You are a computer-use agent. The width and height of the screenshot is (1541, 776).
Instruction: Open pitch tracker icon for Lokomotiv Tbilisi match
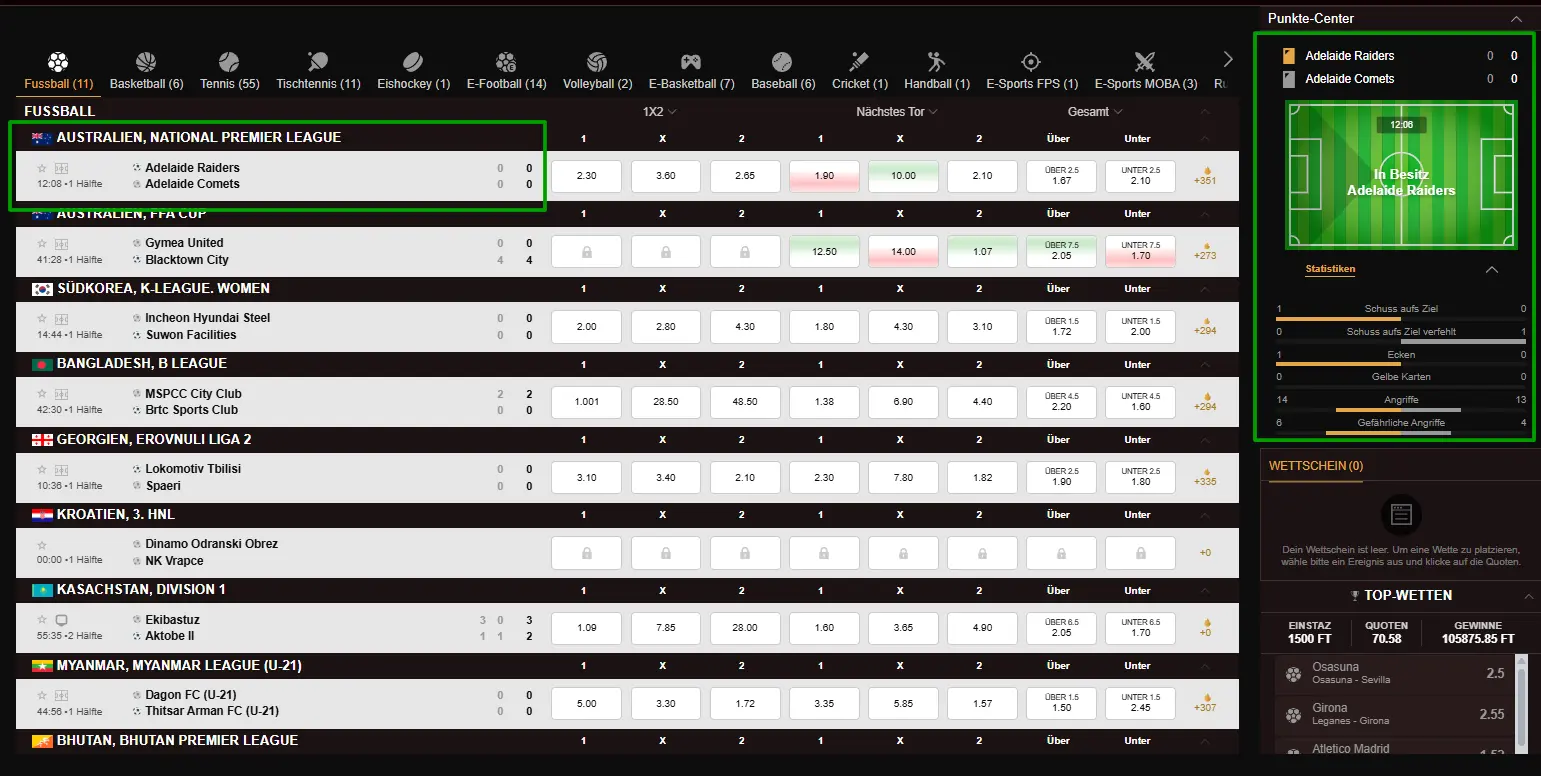point(61,470)
